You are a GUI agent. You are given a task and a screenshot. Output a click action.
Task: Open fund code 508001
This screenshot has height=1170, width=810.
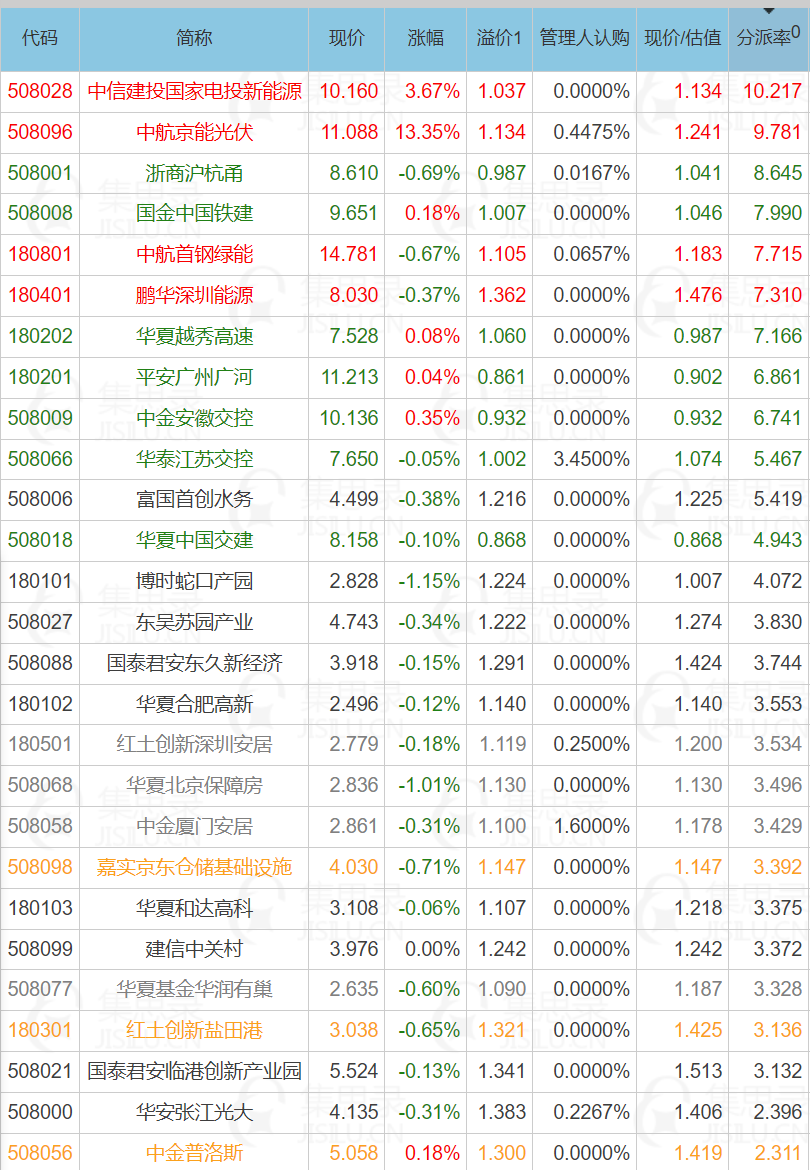point(40,173)
